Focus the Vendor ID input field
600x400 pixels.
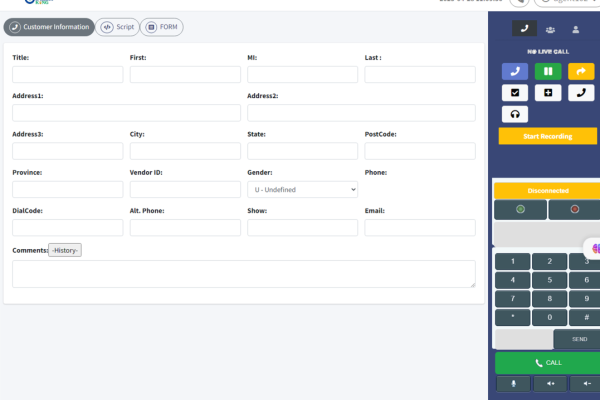coord(185,189)
